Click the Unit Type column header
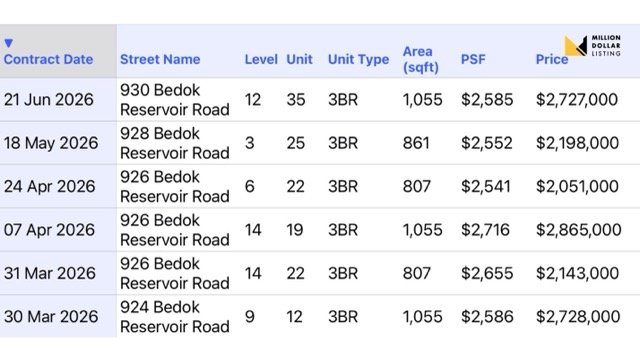This screenshot has height=360, width=640. [358, 60]
